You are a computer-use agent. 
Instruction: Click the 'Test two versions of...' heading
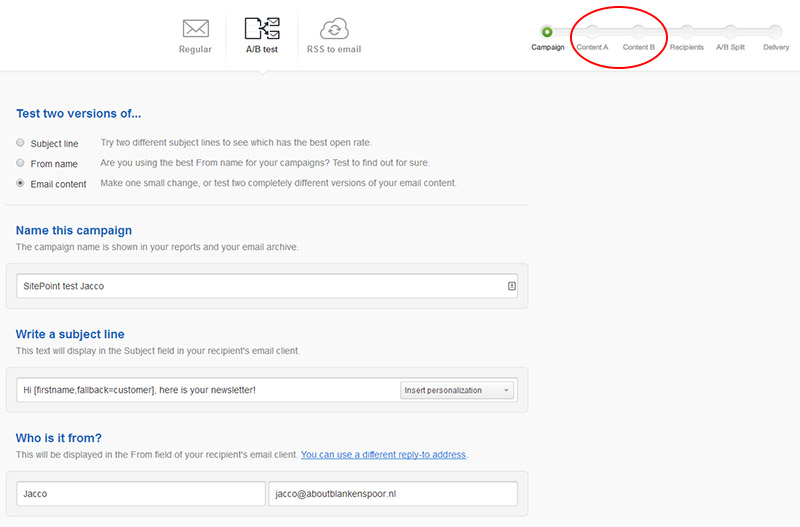(x=79, y=114)
